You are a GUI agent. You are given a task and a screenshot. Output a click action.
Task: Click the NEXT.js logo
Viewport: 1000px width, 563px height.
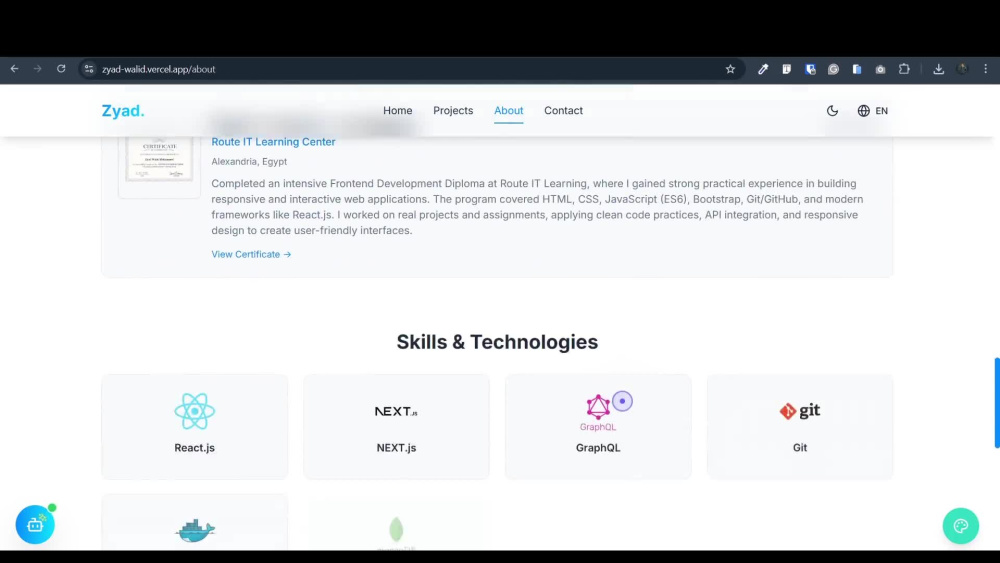[x=396, y=411]
